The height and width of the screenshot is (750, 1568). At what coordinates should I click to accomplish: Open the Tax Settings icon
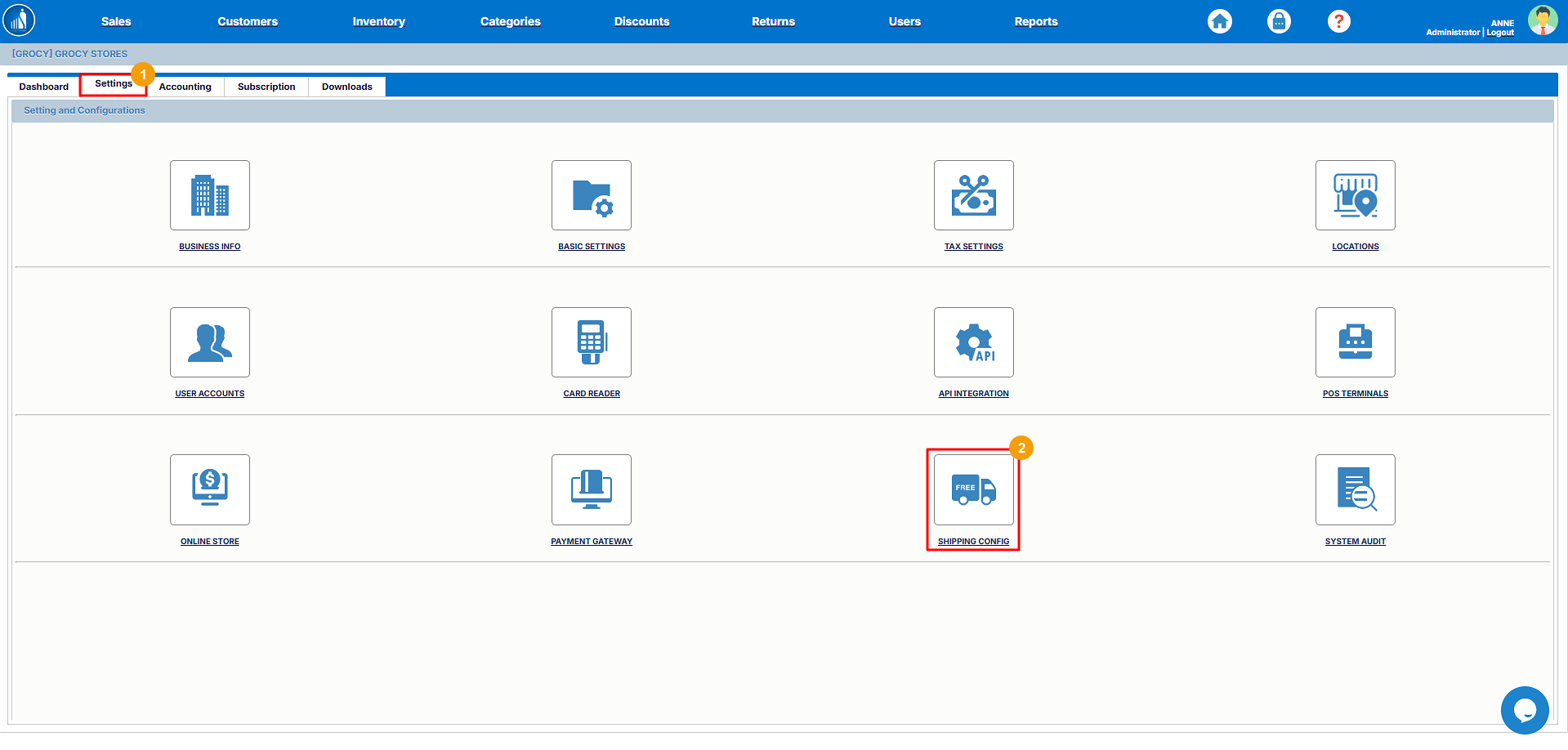click(x=973, y=195)
